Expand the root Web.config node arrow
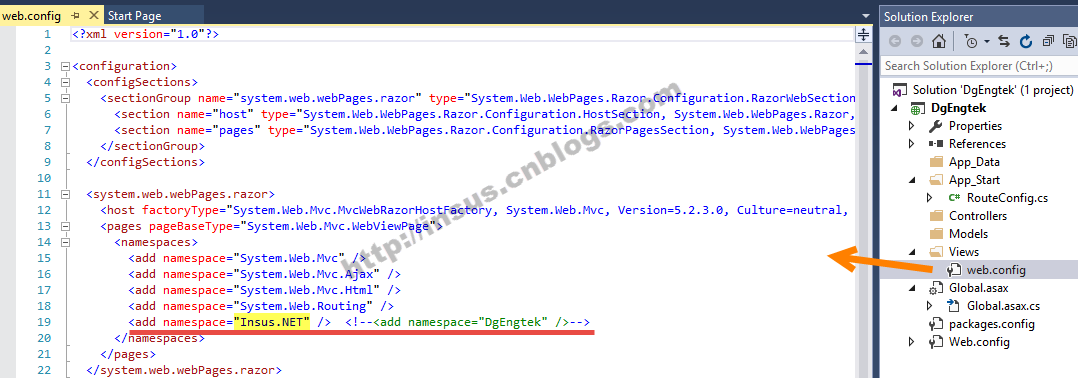1078x378 pixels. 912,342
